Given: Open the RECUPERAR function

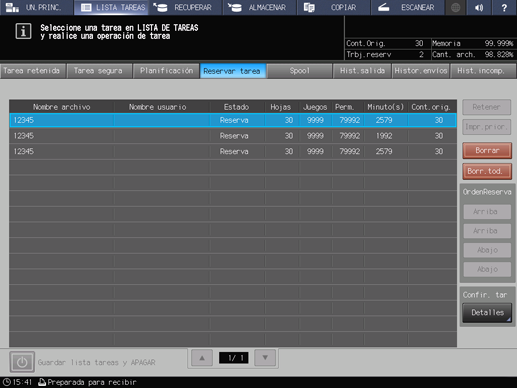Looking at the screenshot, I should click(x=186, y=7).
